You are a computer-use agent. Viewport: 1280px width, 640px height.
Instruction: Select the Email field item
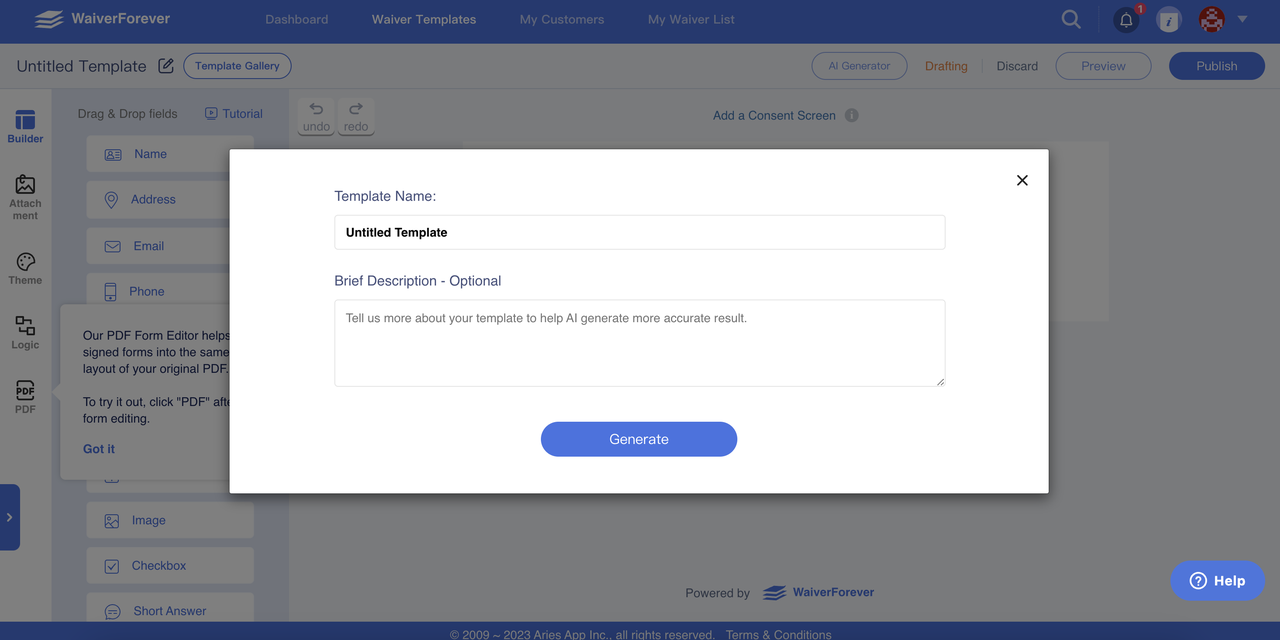click(169, 246)
